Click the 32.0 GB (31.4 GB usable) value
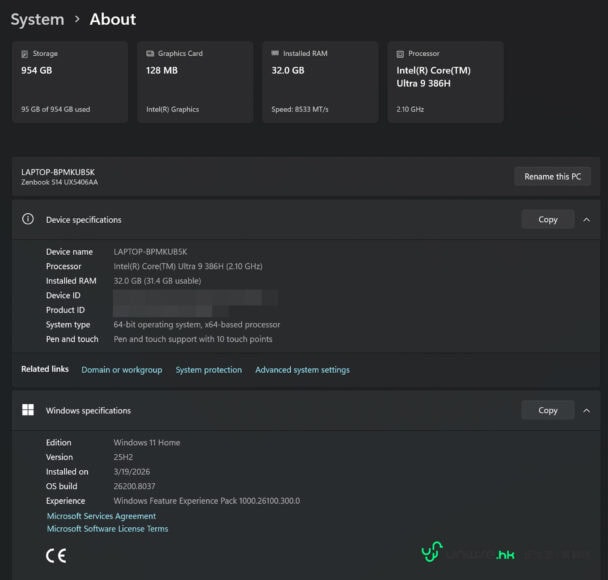Screen dimensions: 608x580 (157, 281)
